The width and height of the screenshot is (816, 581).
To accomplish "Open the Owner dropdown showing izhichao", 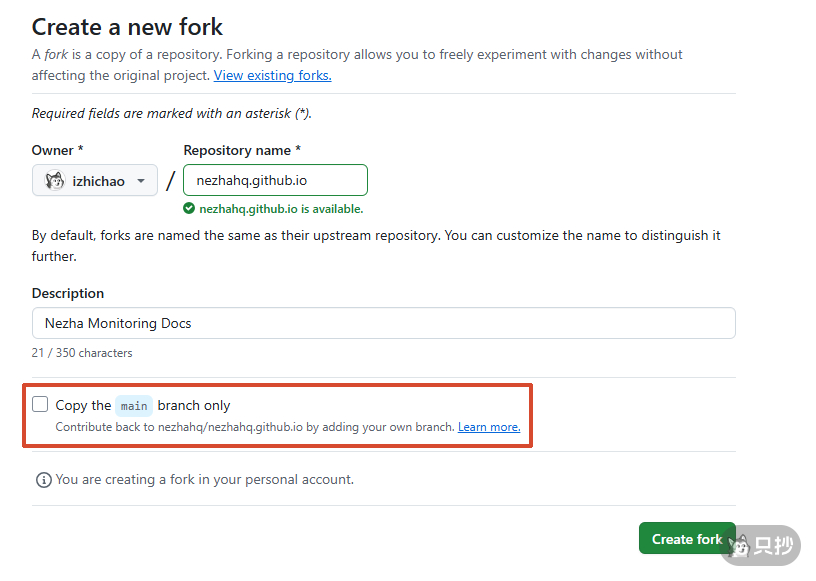I will click(95, 181).
